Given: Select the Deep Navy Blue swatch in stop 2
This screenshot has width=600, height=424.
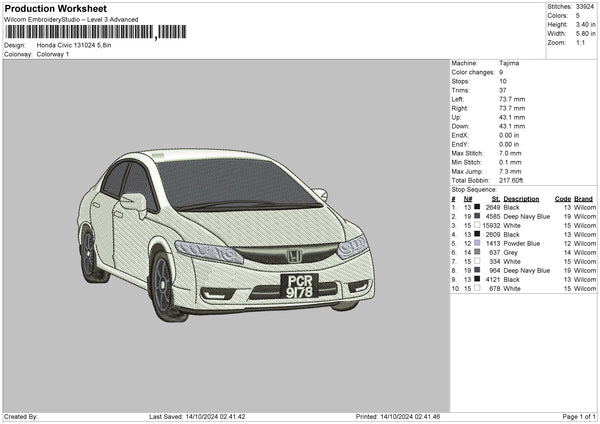Looking at the screenshot, I should pyautogui.click(x=476, y=216).
